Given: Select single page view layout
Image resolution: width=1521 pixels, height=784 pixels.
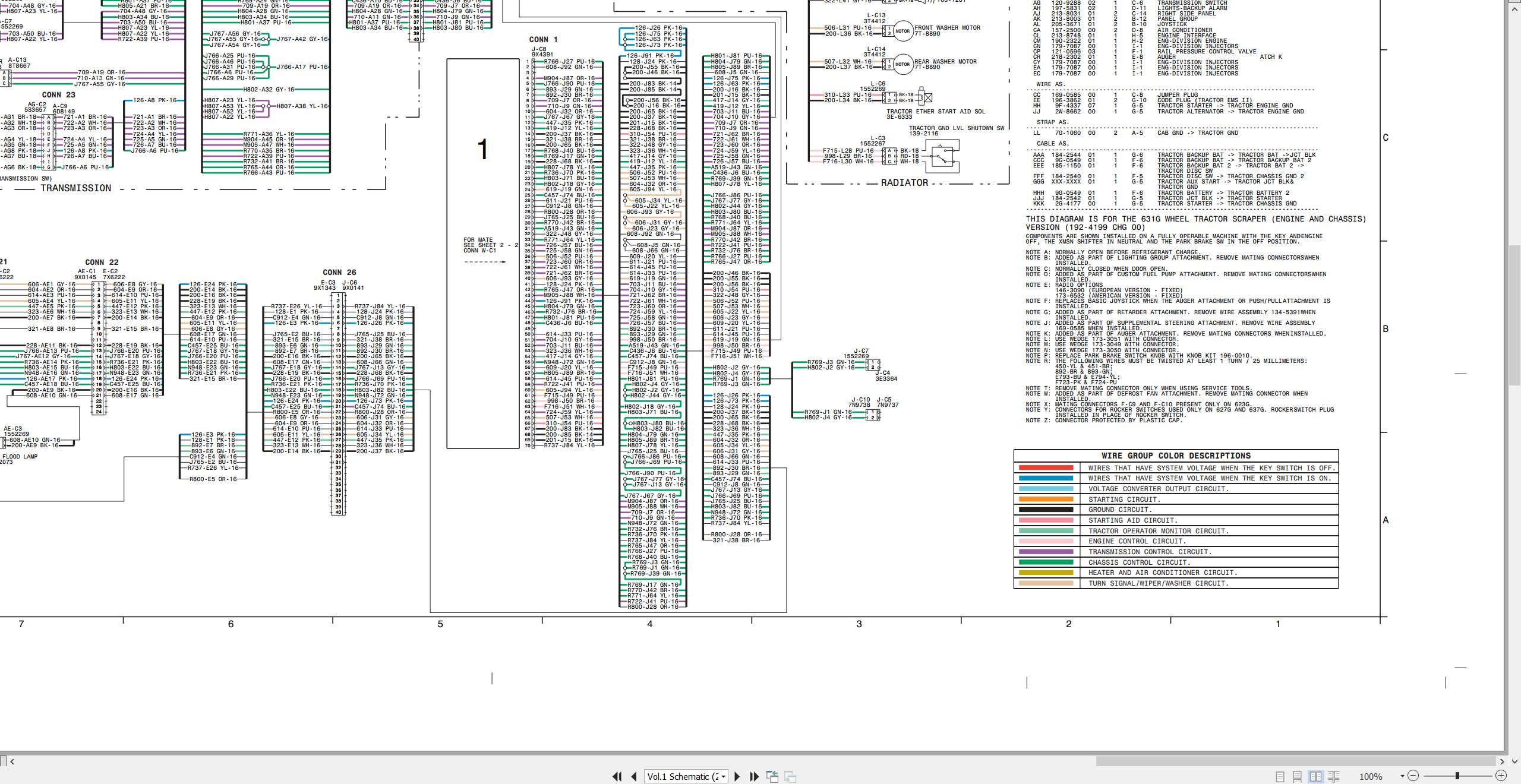Looking at the screenshot, I should coord(1280,776).
